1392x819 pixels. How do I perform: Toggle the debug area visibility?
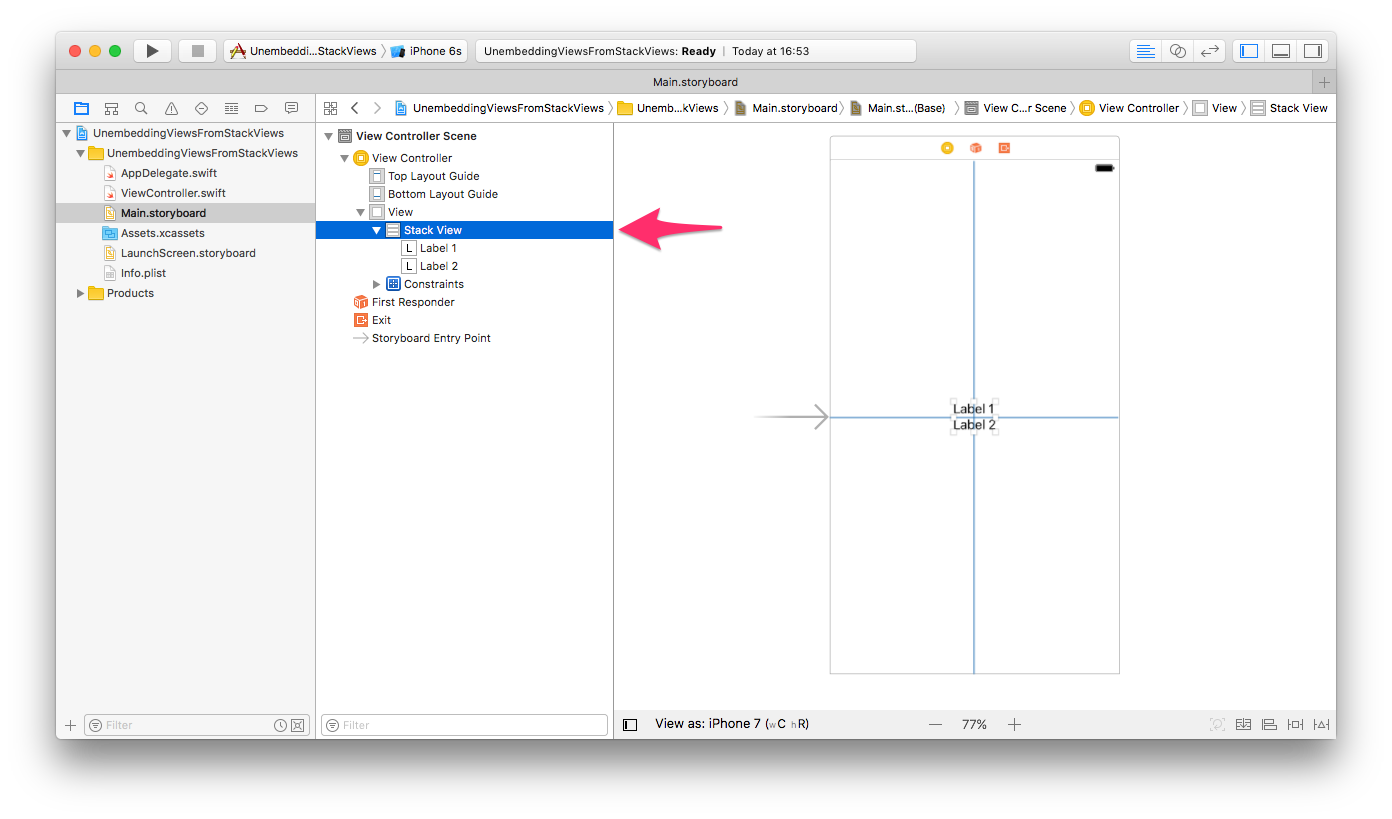(x=1280, y=50)
